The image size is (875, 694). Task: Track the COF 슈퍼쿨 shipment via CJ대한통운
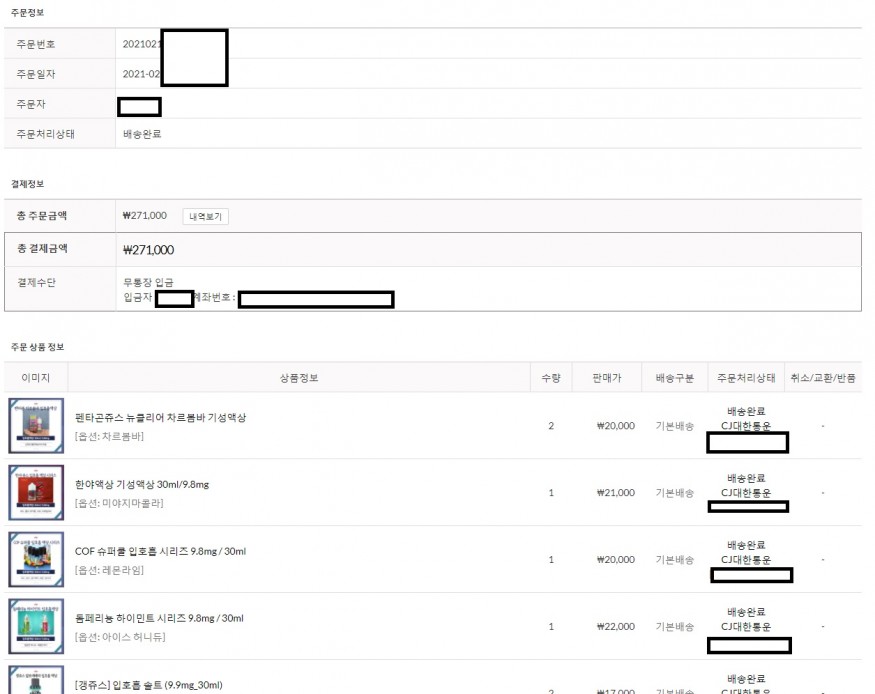[746, 560]
